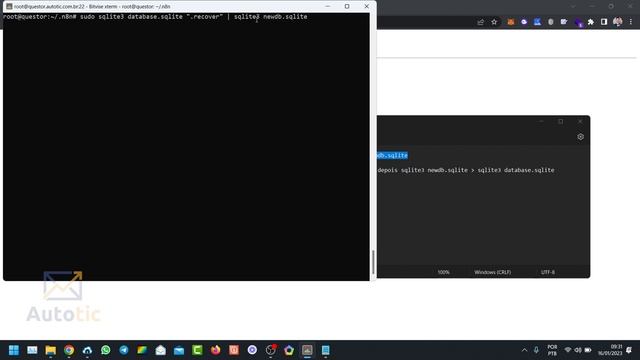Show hidden system tray icons chevron

click(524, 350)
